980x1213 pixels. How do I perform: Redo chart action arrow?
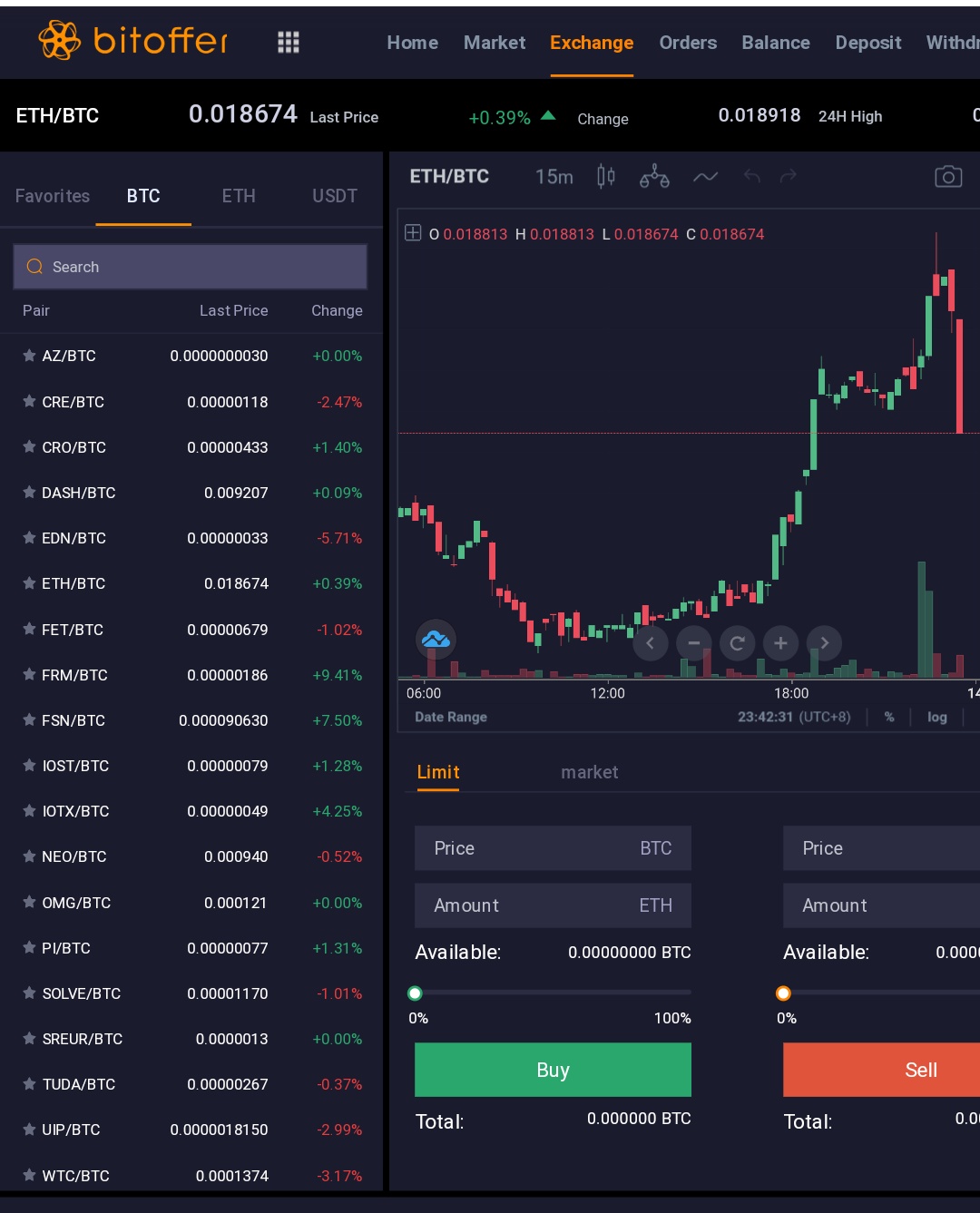(x=789, y=176)
